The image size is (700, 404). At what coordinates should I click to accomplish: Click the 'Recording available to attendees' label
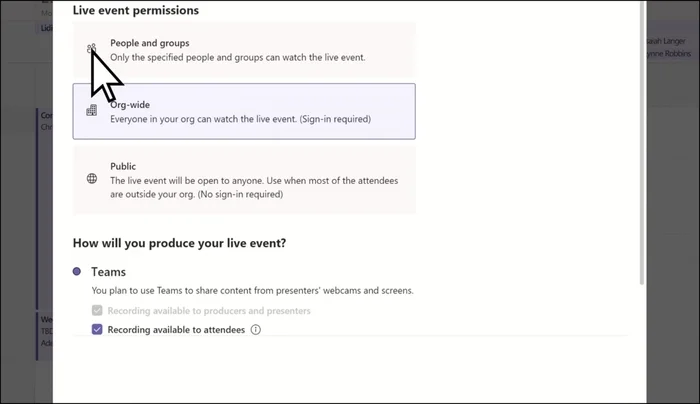click(x=176, y=329)
